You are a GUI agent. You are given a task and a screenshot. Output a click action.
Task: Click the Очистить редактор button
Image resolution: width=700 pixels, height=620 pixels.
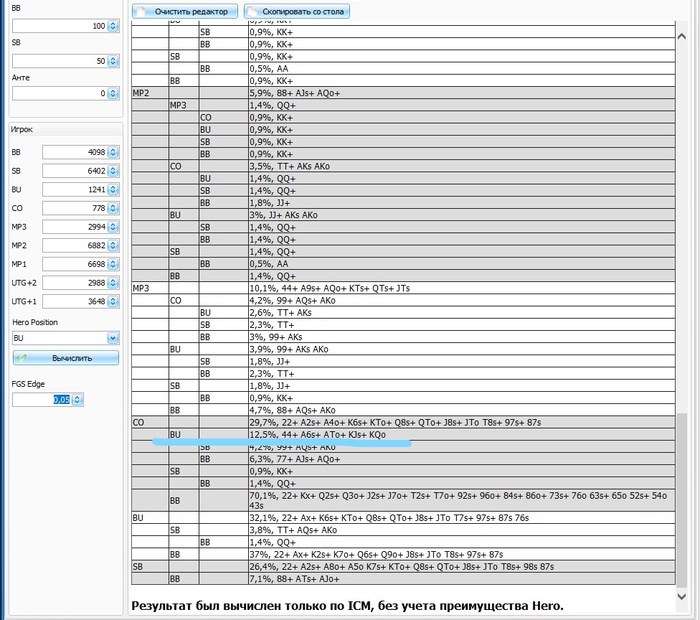click(x=185, y=12)
